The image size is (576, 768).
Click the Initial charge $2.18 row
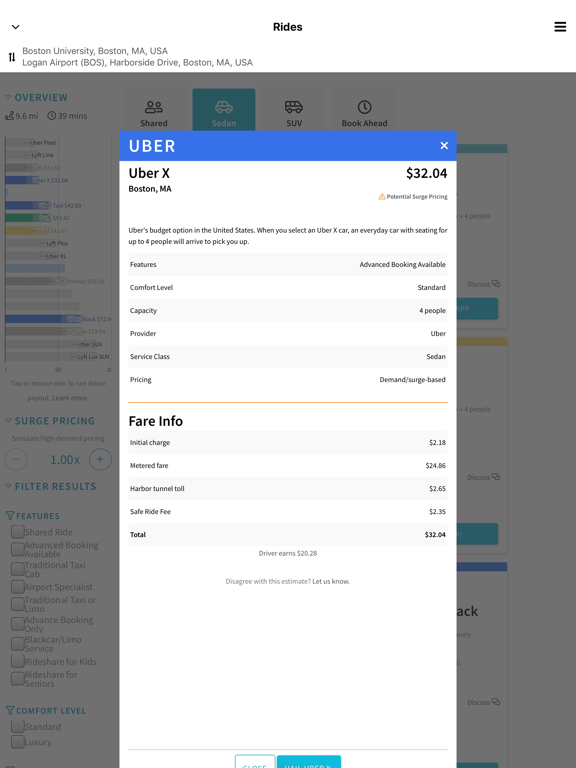[x=288, y=442]
